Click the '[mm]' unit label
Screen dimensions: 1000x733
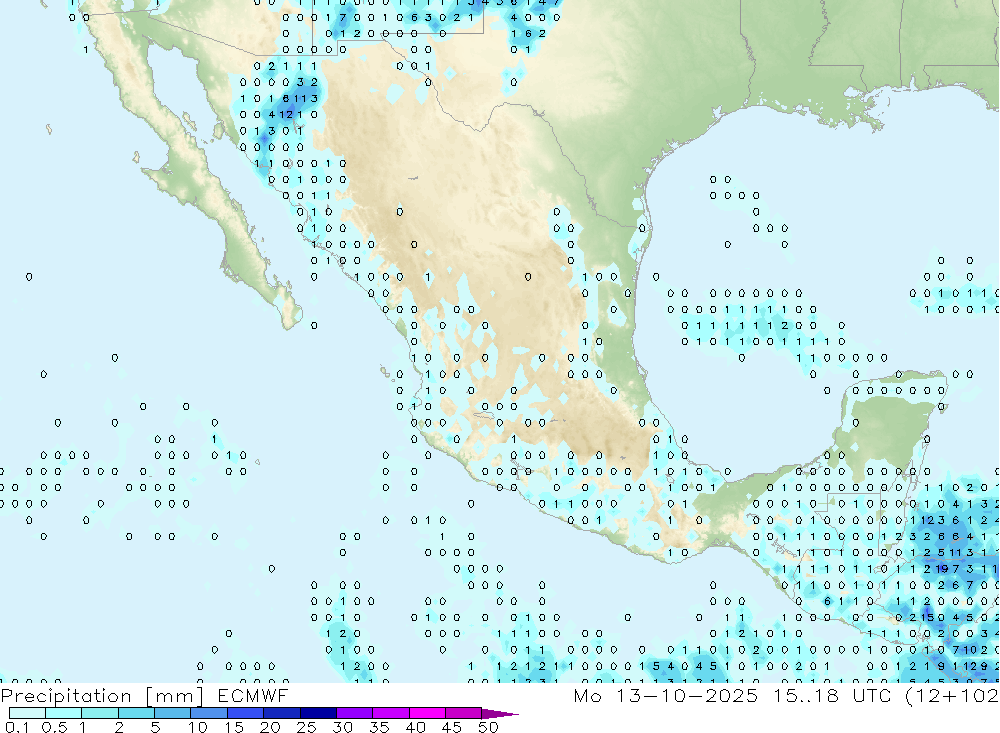[x=175, y=696]
